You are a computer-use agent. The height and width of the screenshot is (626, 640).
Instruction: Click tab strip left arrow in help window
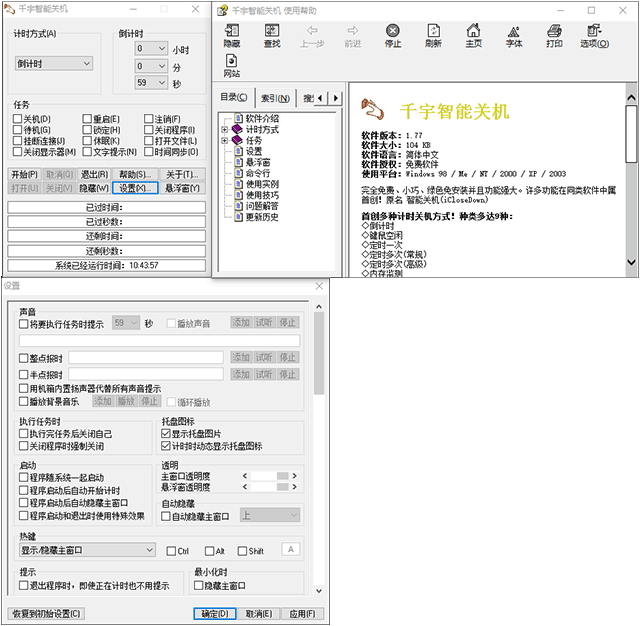coord(320,98)
